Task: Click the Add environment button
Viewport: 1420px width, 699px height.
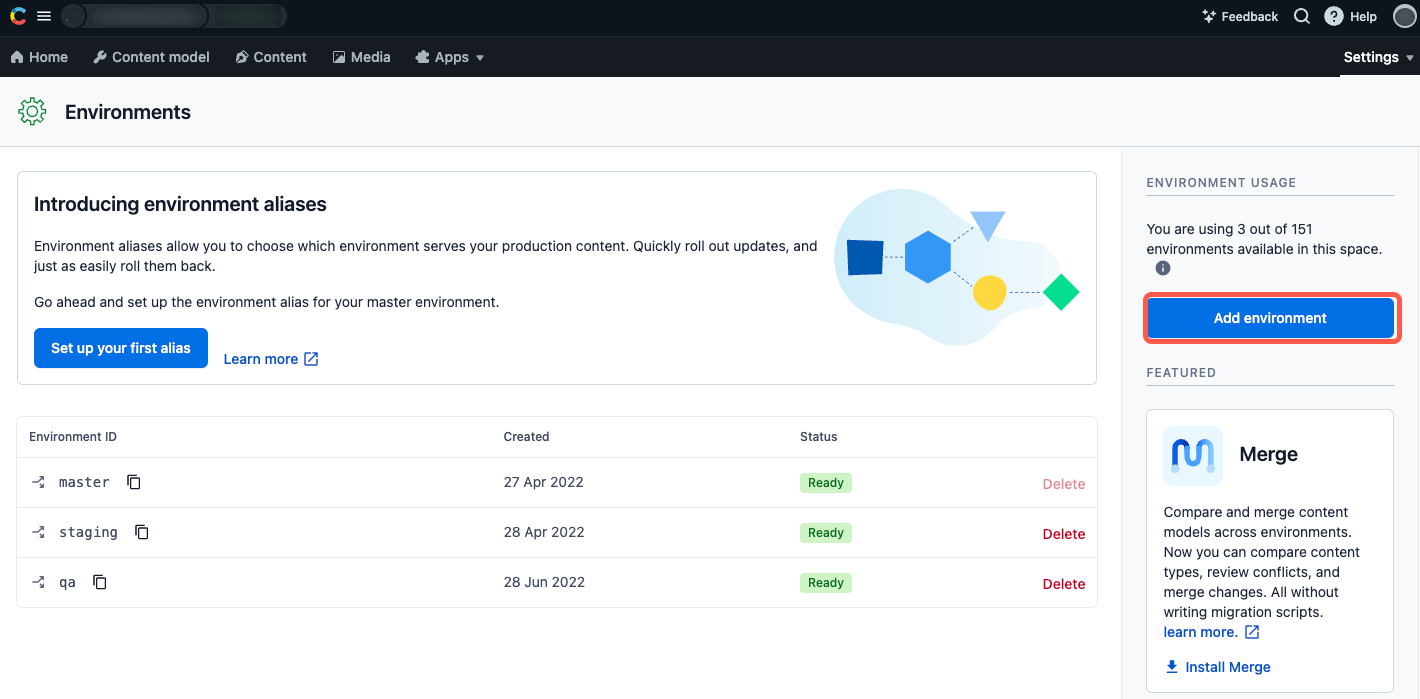Action: (1269, 317)
